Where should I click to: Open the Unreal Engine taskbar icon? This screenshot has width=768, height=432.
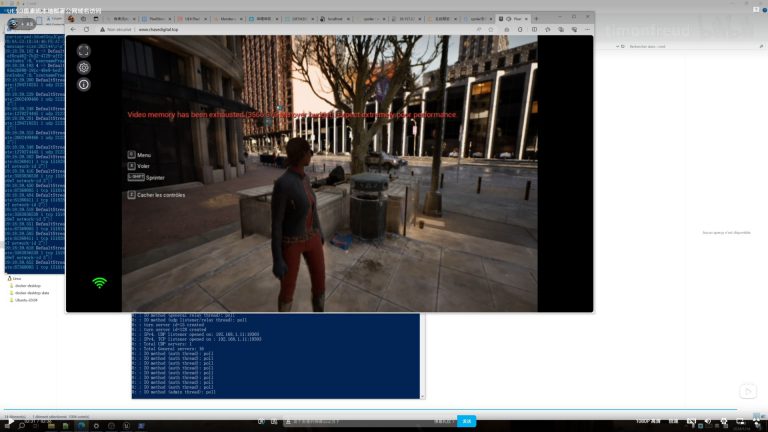coord(126,426)
